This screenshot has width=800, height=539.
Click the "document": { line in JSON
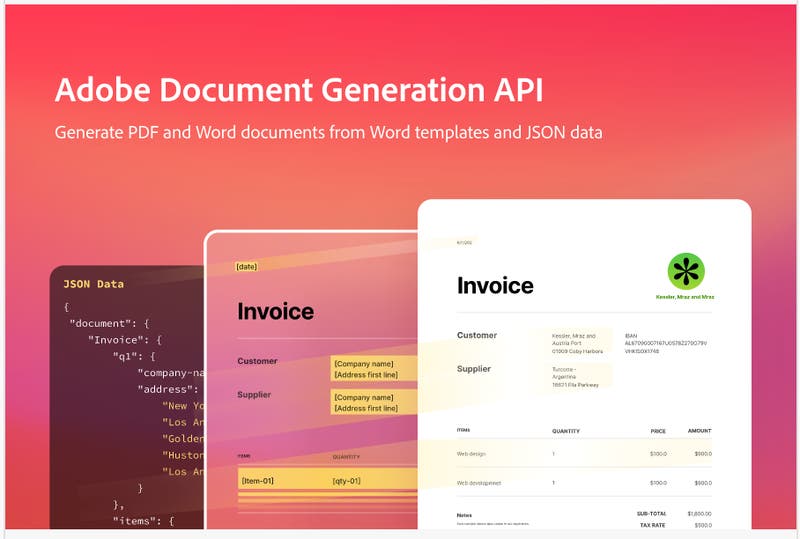pos(109,324)
